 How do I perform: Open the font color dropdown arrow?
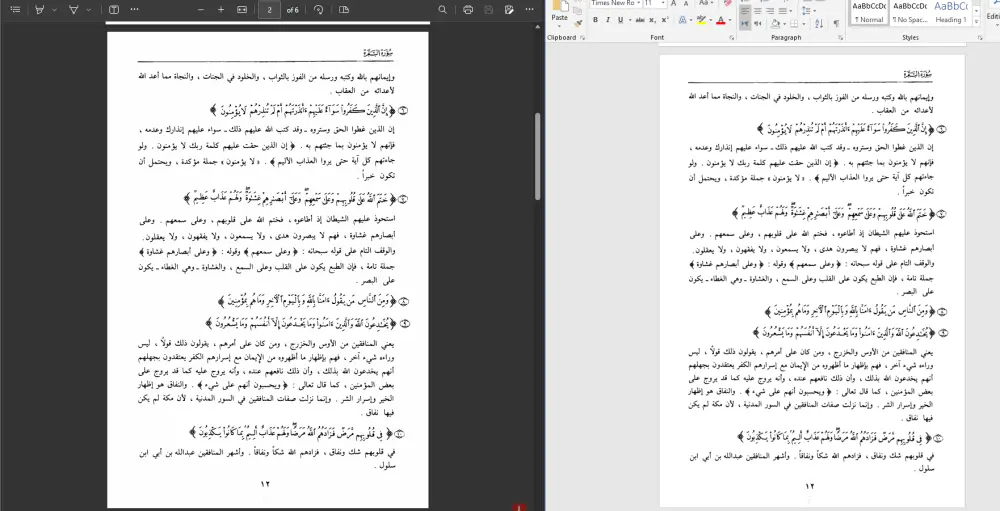(730, 20)
